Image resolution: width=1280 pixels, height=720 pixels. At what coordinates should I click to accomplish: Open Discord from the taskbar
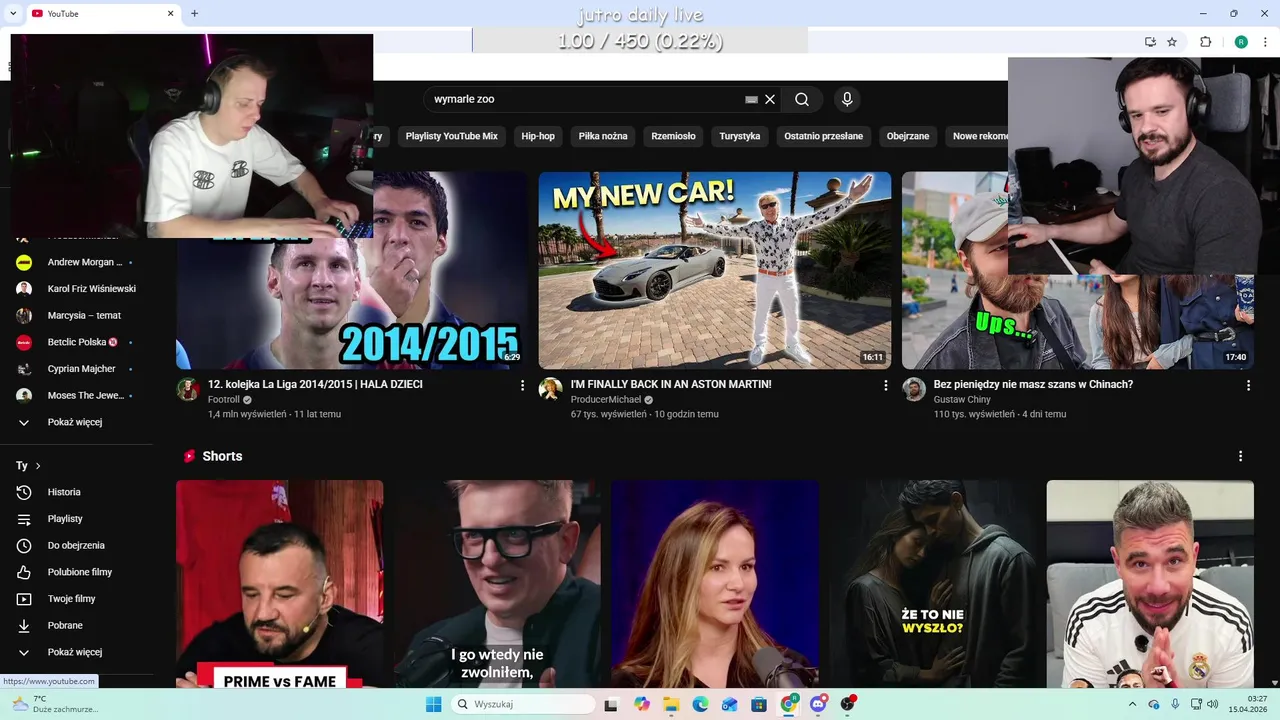tap(818, 704)
